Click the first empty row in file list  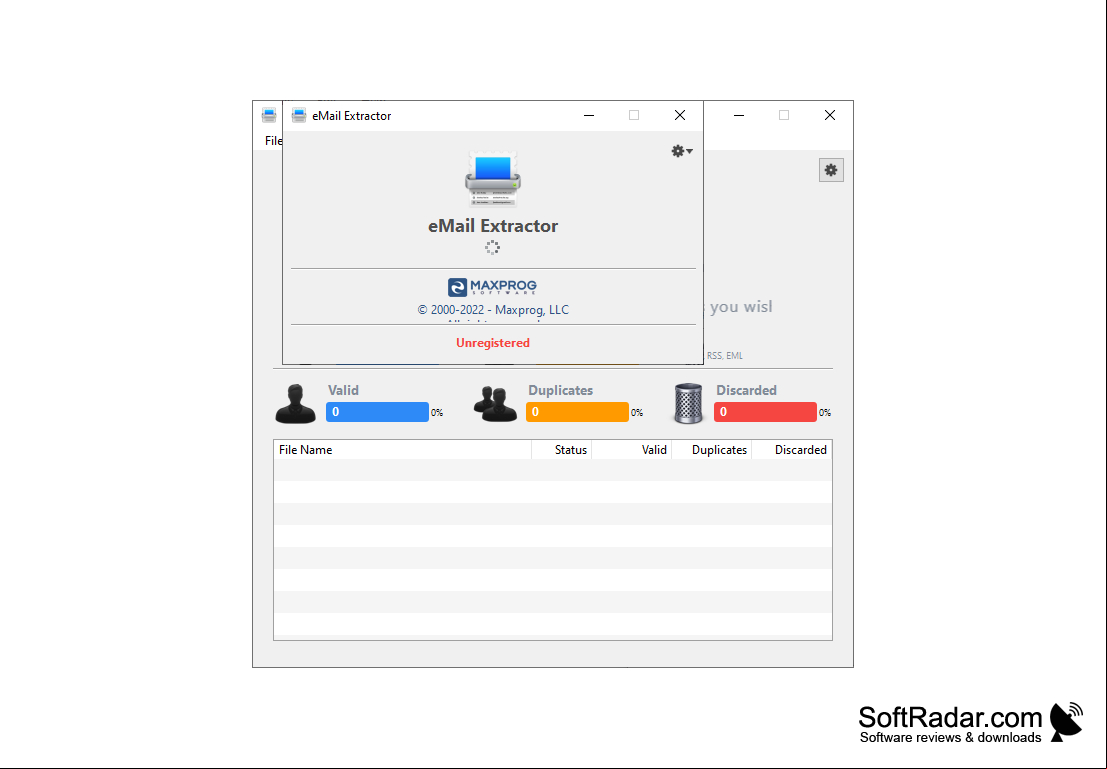click(x=553, y=470)
